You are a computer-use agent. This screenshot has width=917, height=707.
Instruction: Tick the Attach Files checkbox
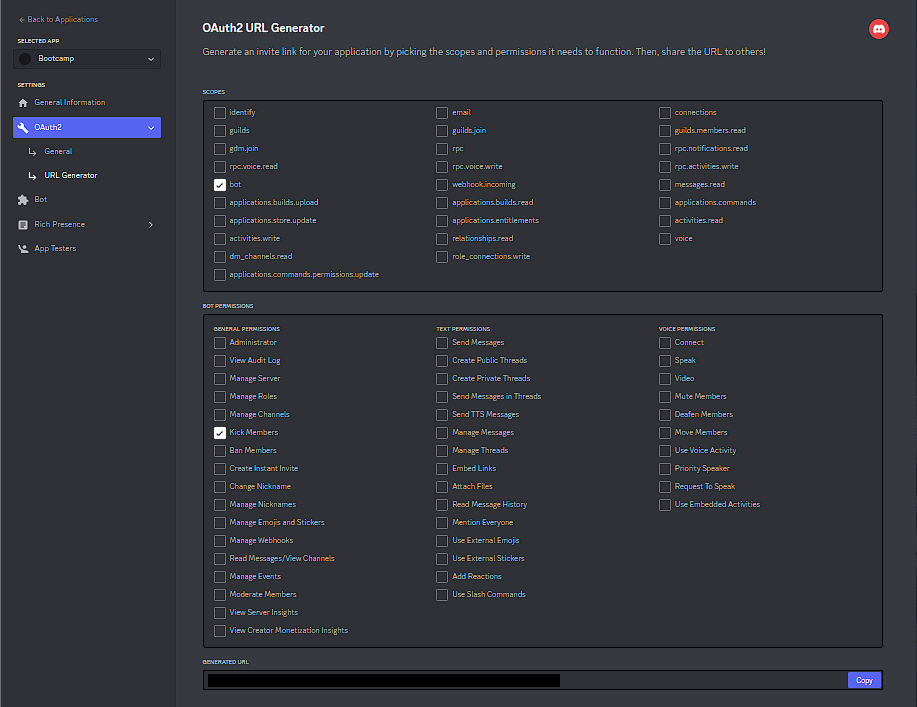pos(442,487)
